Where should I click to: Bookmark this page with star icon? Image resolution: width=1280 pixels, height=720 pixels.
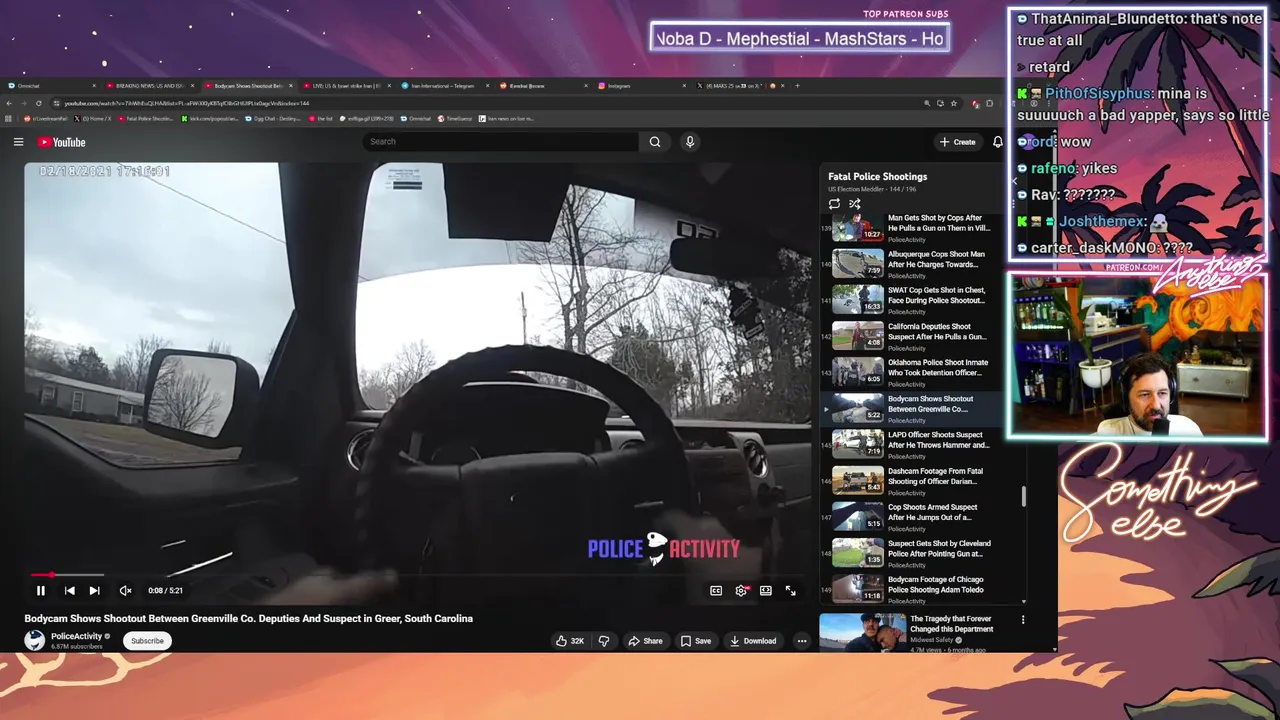click(x=954, y=103)
